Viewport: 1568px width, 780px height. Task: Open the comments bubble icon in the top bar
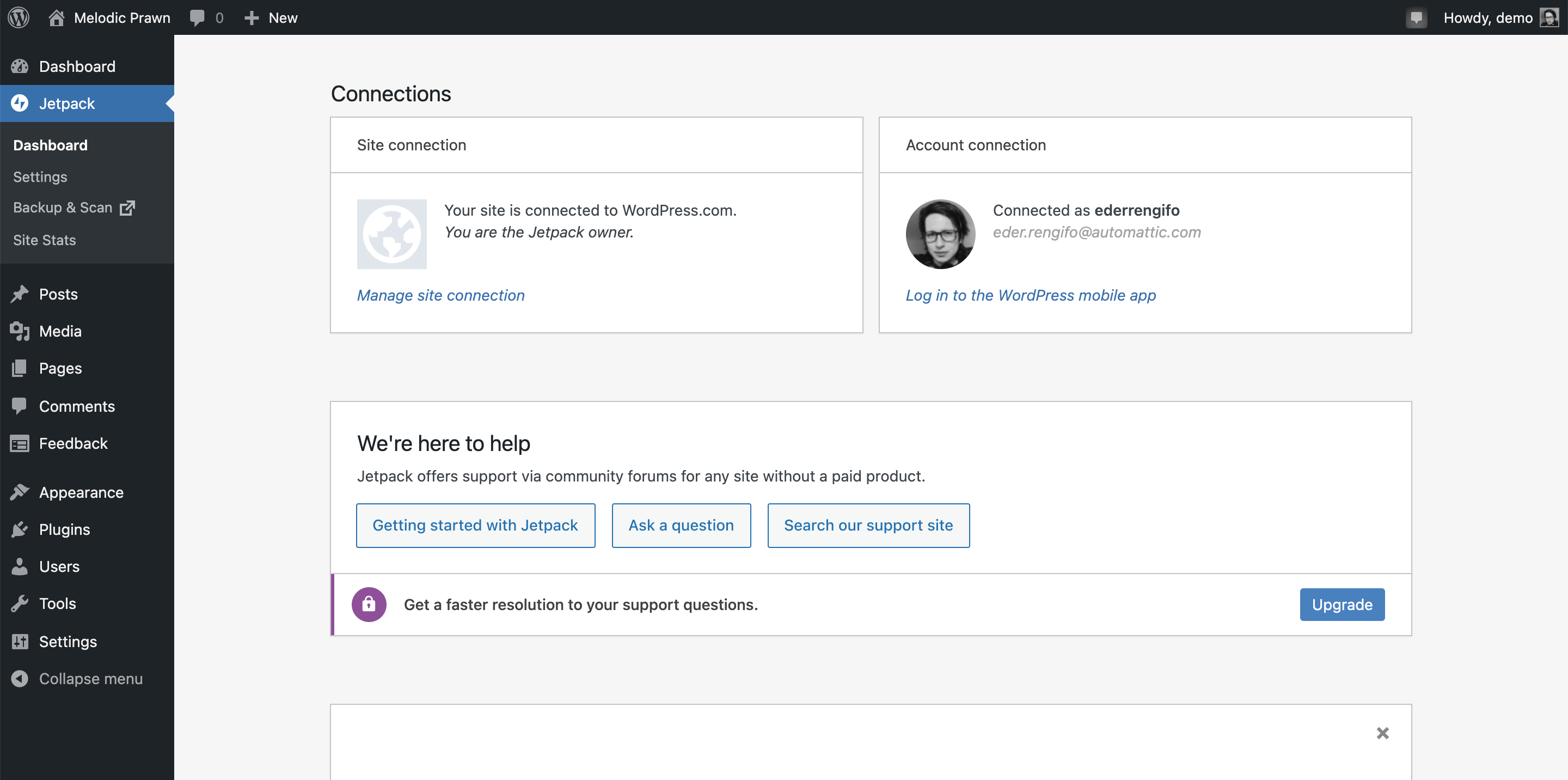(197, 17)
